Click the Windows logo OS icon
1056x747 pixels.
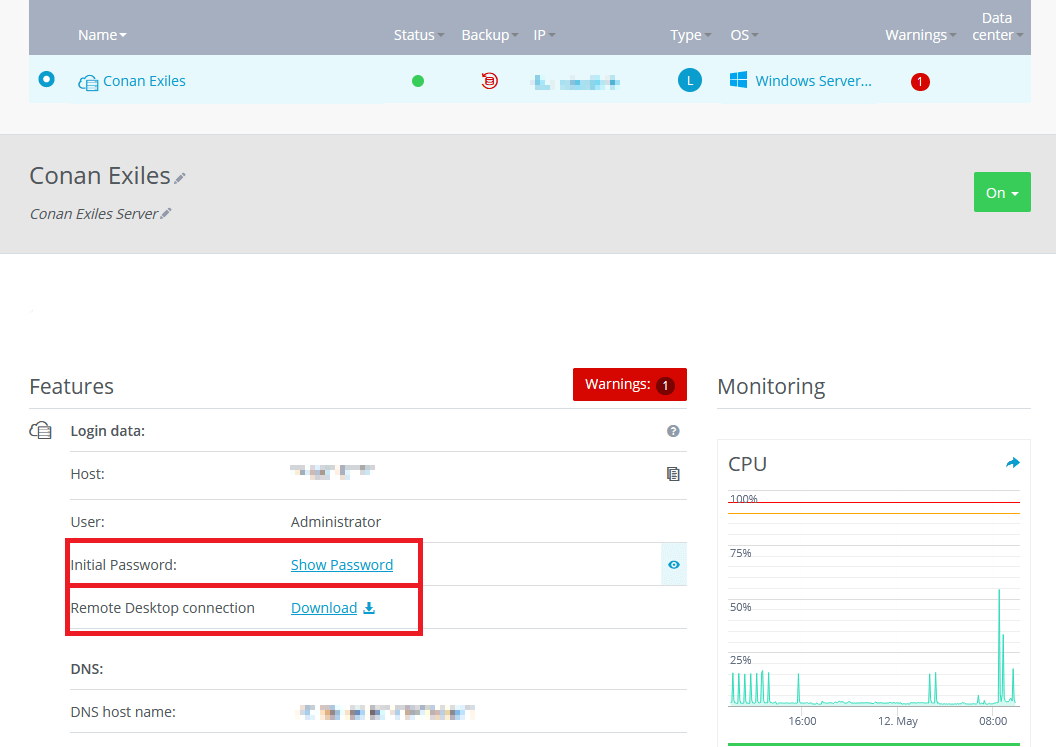pos(739,81)
